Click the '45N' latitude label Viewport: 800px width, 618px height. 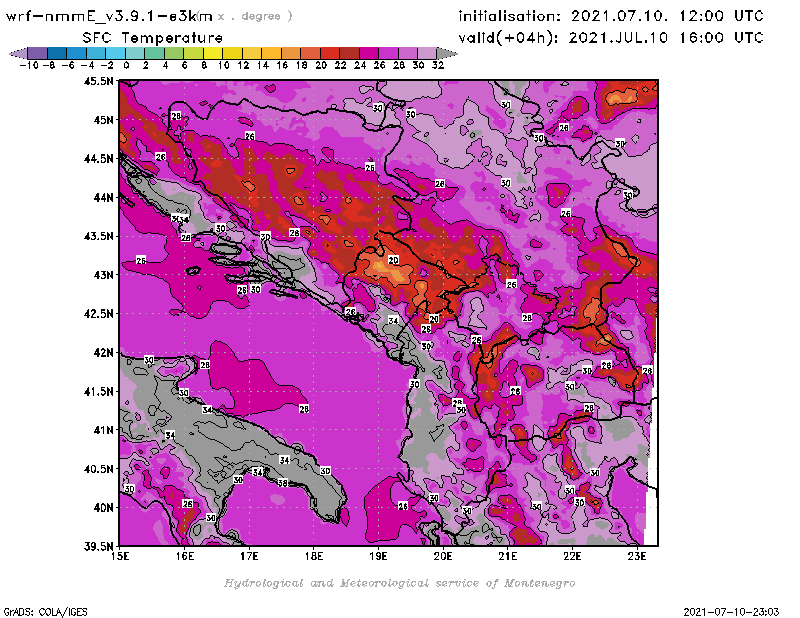[x=104, y=120]
